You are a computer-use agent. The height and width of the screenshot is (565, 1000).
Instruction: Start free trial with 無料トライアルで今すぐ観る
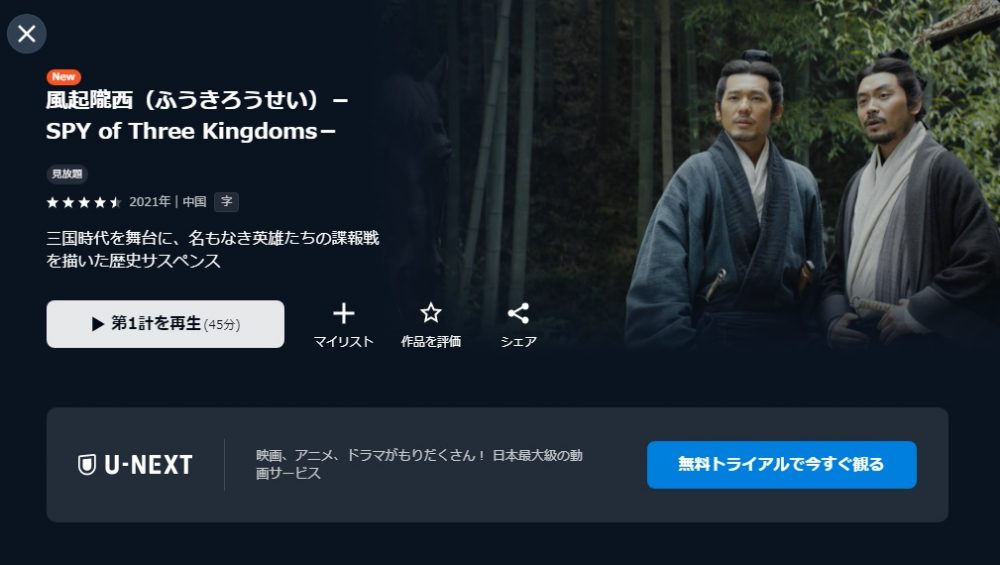click(781, 465)
